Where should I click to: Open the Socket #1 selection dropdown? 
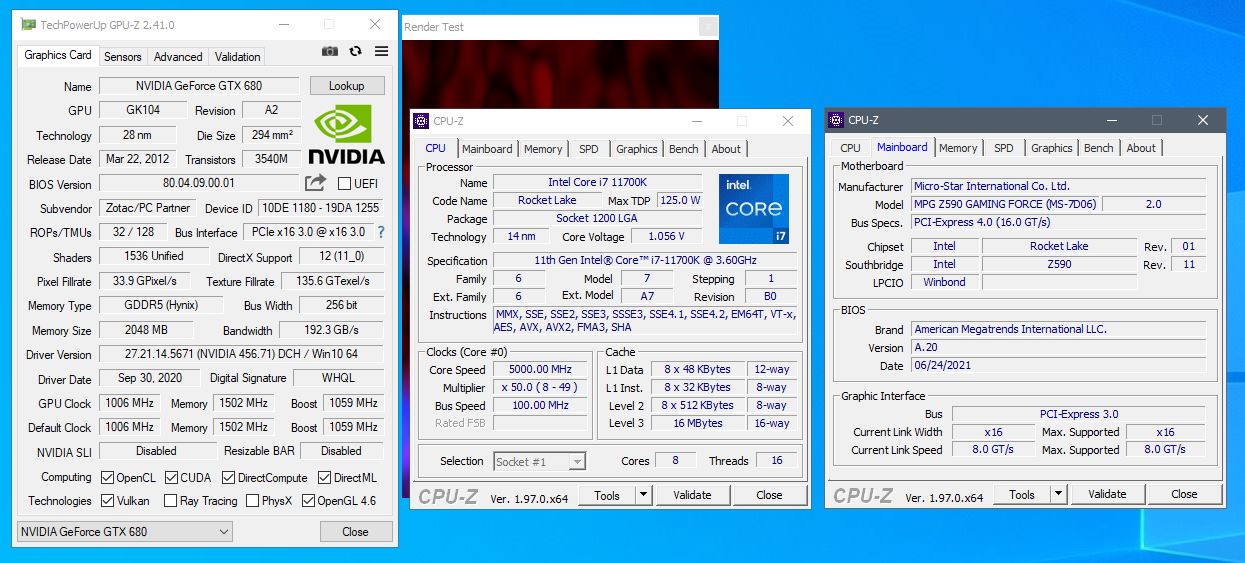[539, 461]
